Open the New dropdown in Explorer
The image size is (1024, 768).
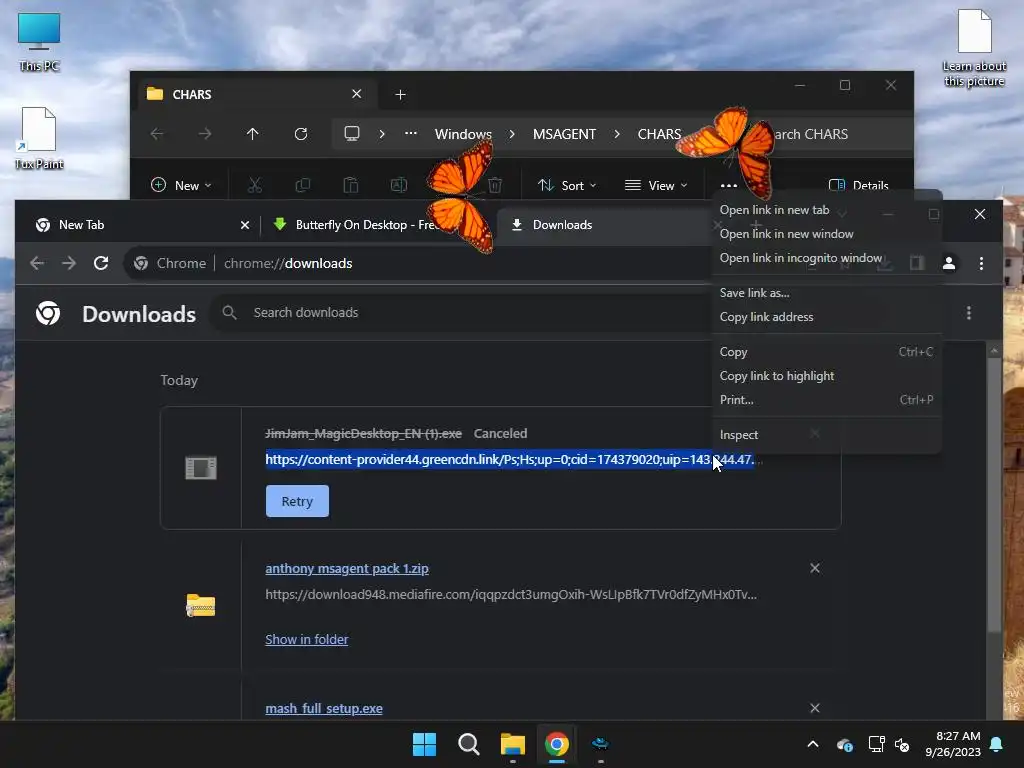pos(182,185)
